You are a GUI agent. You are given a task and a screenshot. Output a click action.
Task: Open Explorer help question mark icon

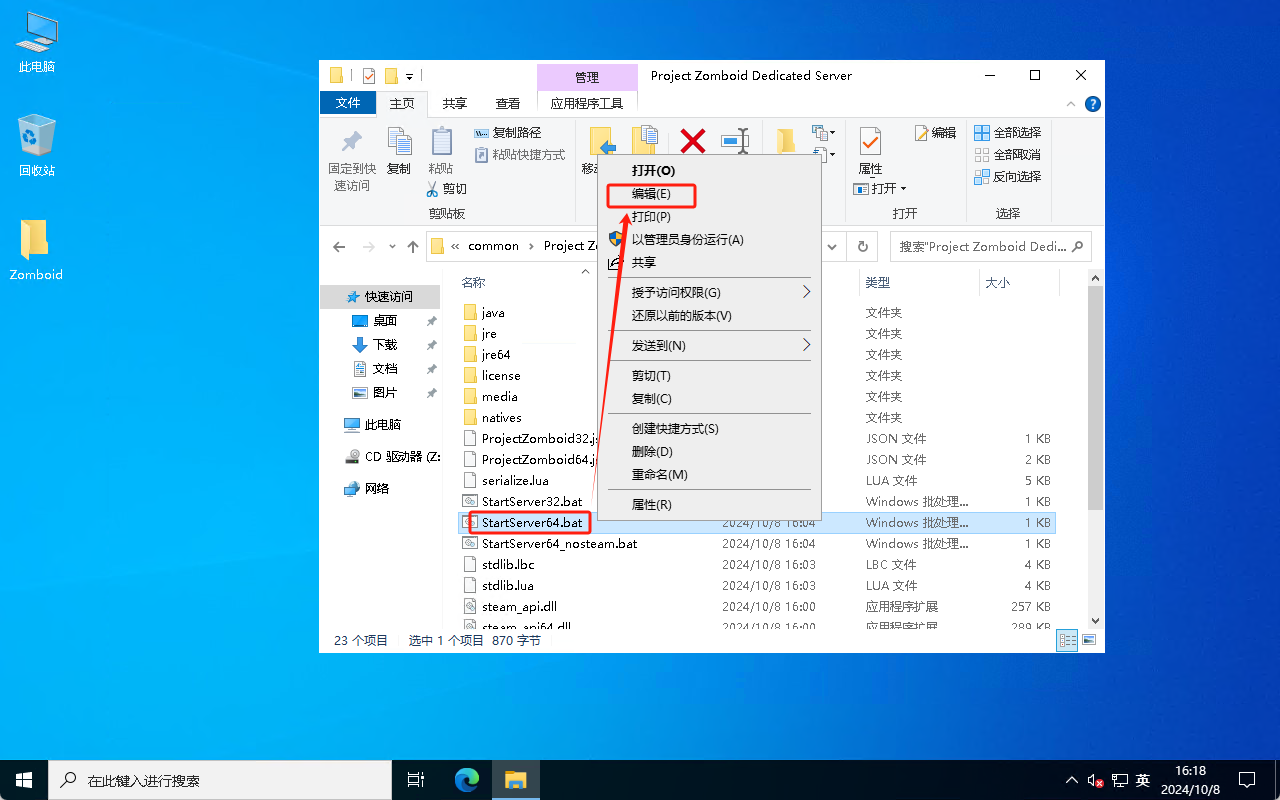coord(1093,103)
